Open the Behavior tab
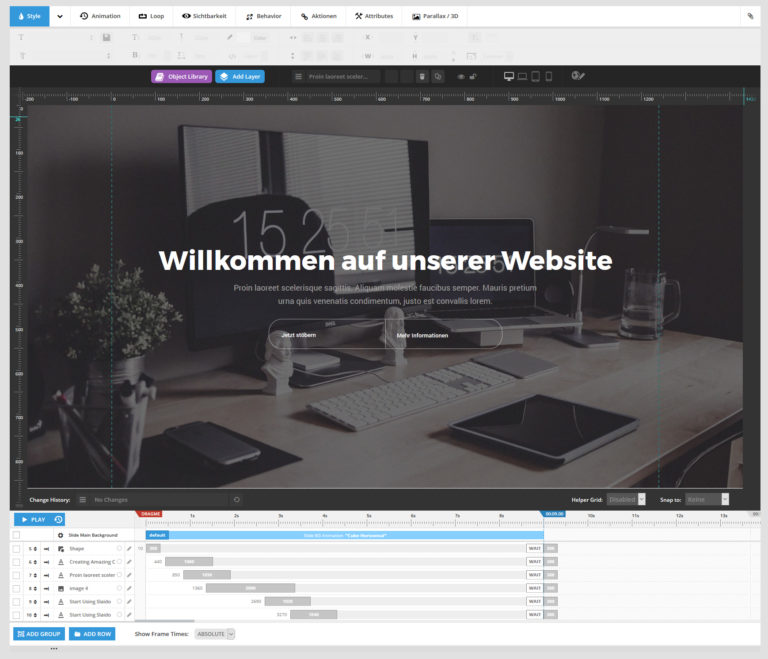 pyautogui.click(x=264, y=16)
